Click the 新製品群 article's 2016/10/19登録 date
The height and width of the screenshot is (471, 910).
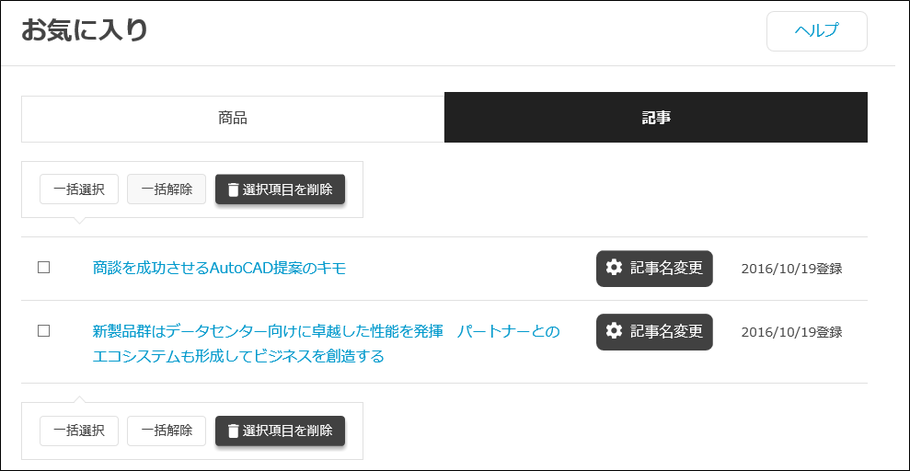pos(791,332)
